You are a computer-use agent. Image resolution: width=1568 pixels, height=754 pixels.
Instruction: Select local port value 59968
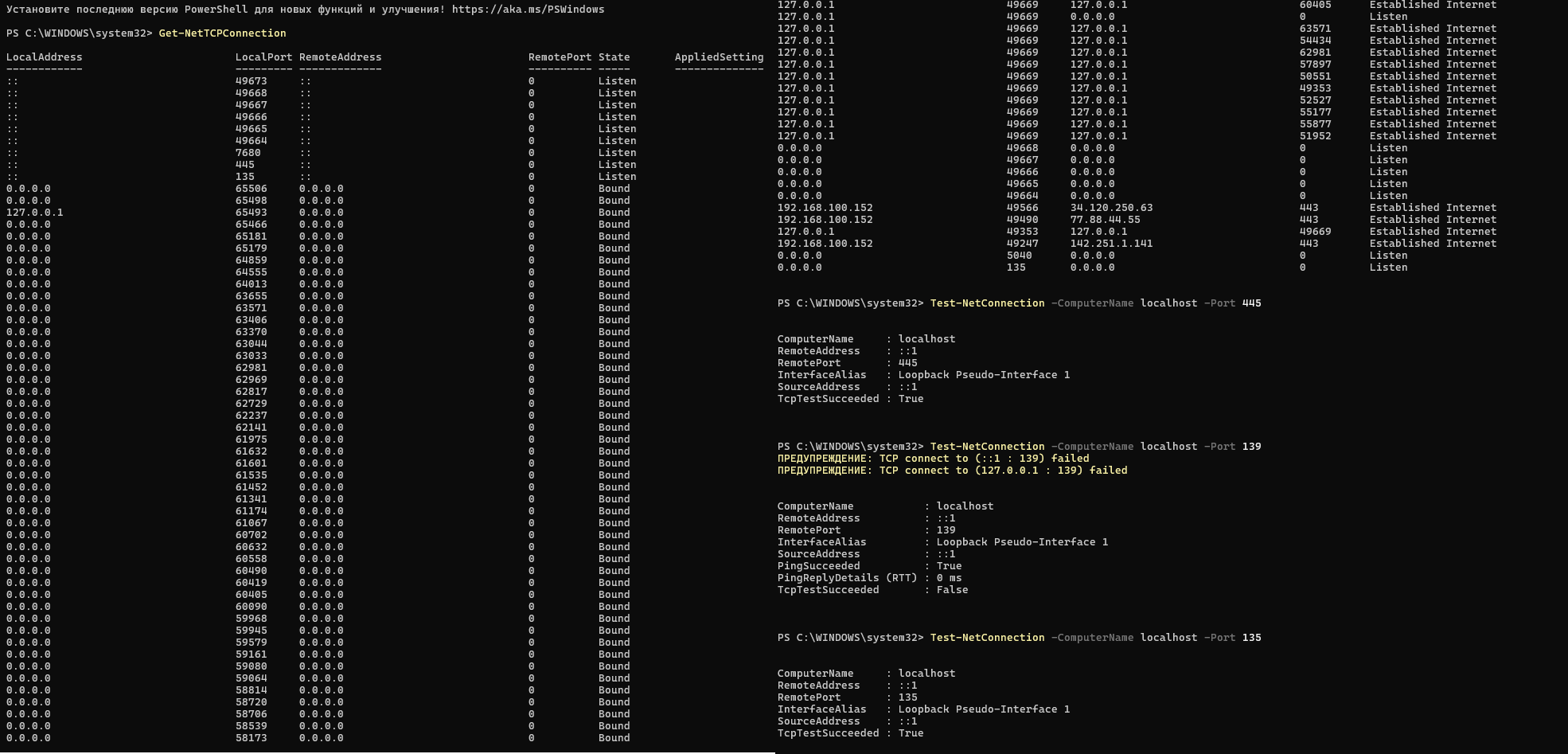(252, 619)
